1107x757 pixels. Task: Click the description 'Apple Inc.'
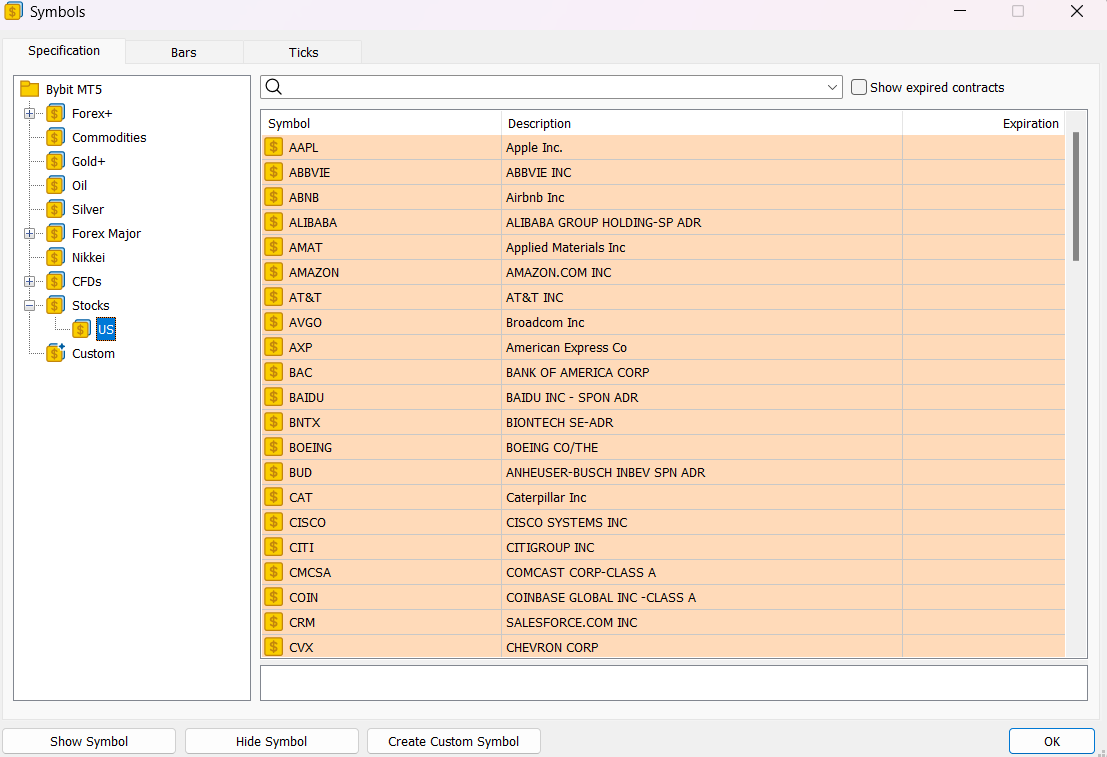coord(534,148)
